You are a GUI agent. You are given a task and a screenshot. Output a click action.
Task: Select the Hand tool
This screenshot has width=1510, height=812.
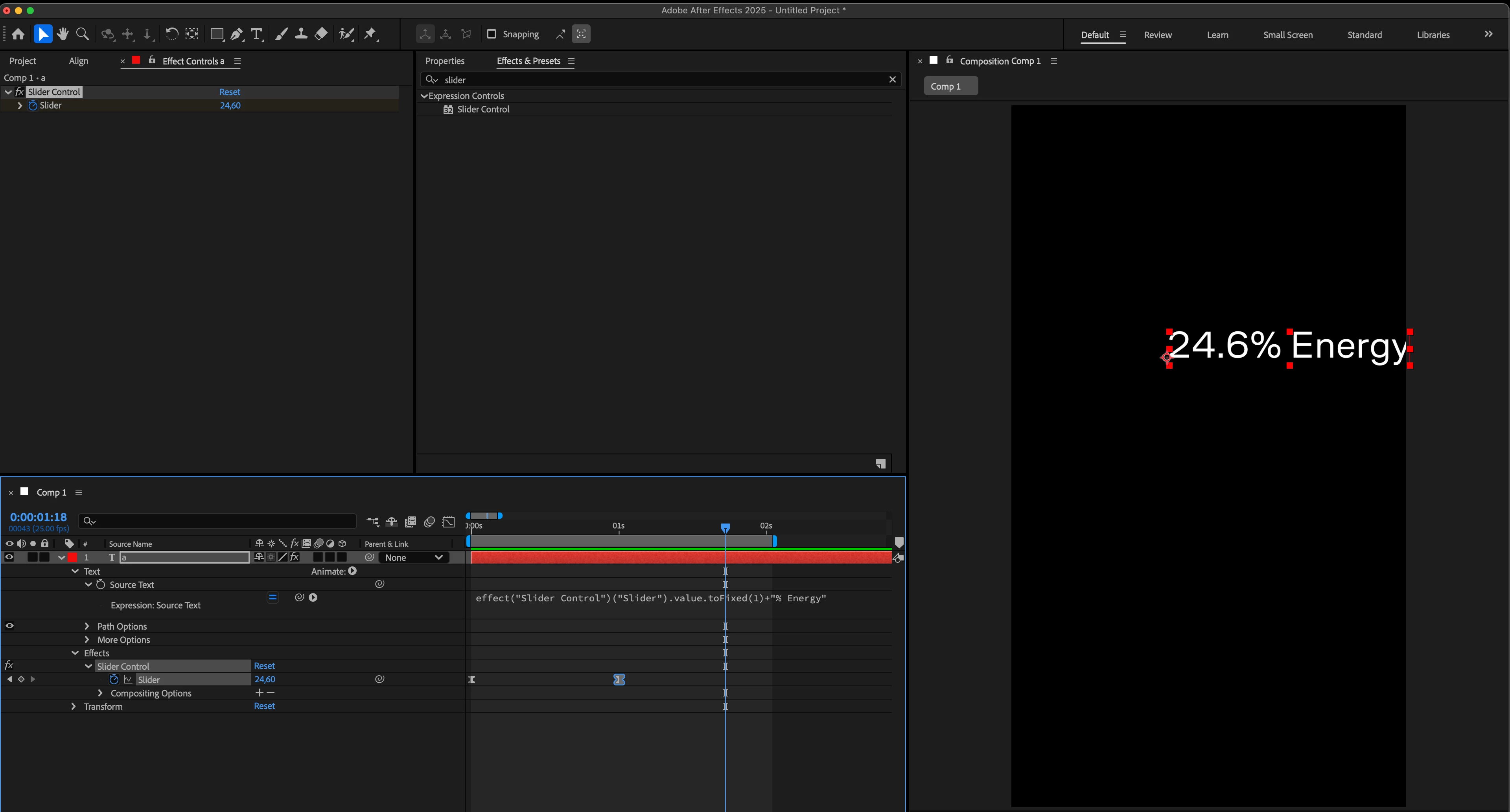point(63,35)
